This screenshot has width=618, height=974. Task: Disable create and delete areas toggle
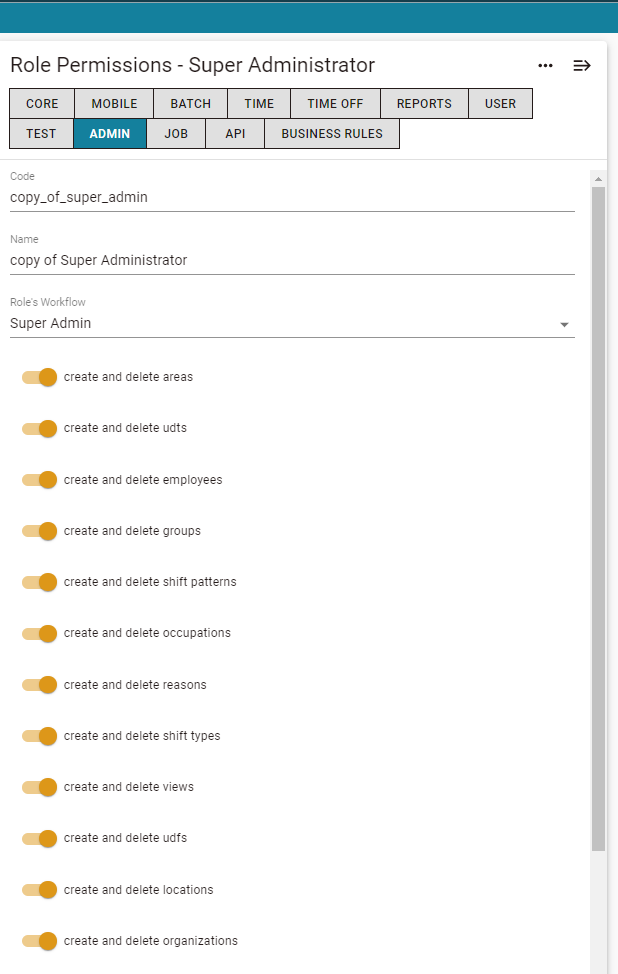39,377
